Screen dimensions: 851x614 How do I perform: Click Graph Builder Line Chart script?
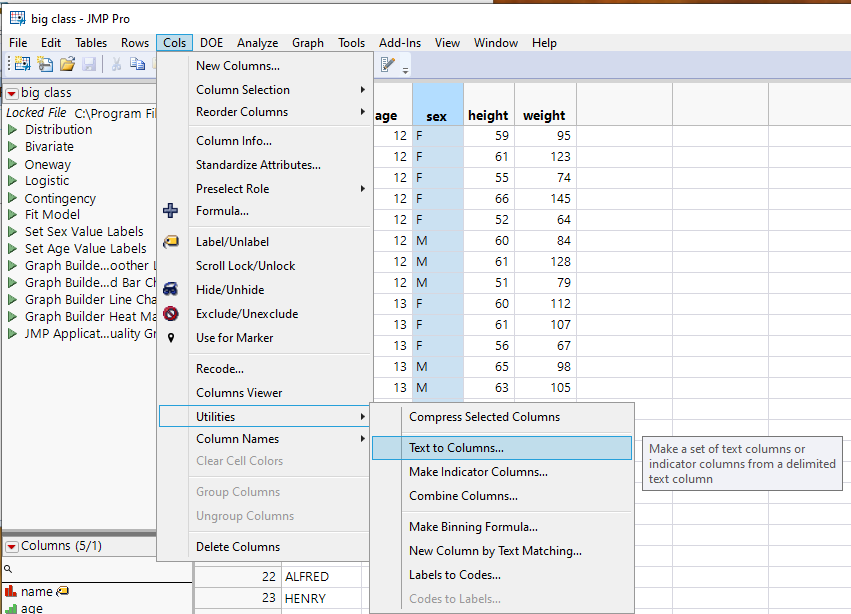click(90, 300)
